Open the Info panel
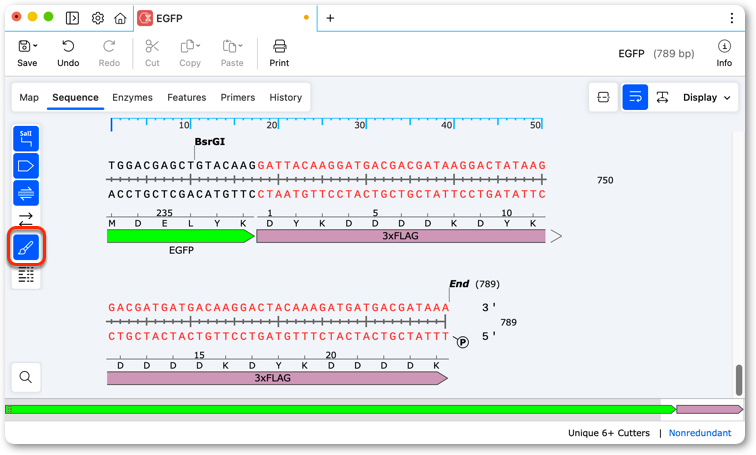756x455 pixels. pyautogui.click(x=724, y=53)
